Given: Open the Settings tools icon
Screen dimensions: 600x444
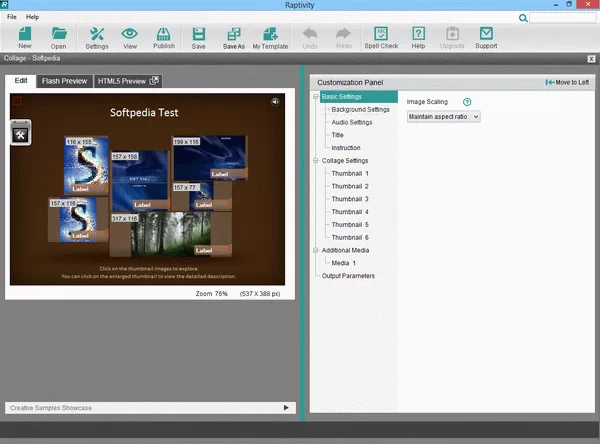Looking at the screenshot, I should coord(97,37).
